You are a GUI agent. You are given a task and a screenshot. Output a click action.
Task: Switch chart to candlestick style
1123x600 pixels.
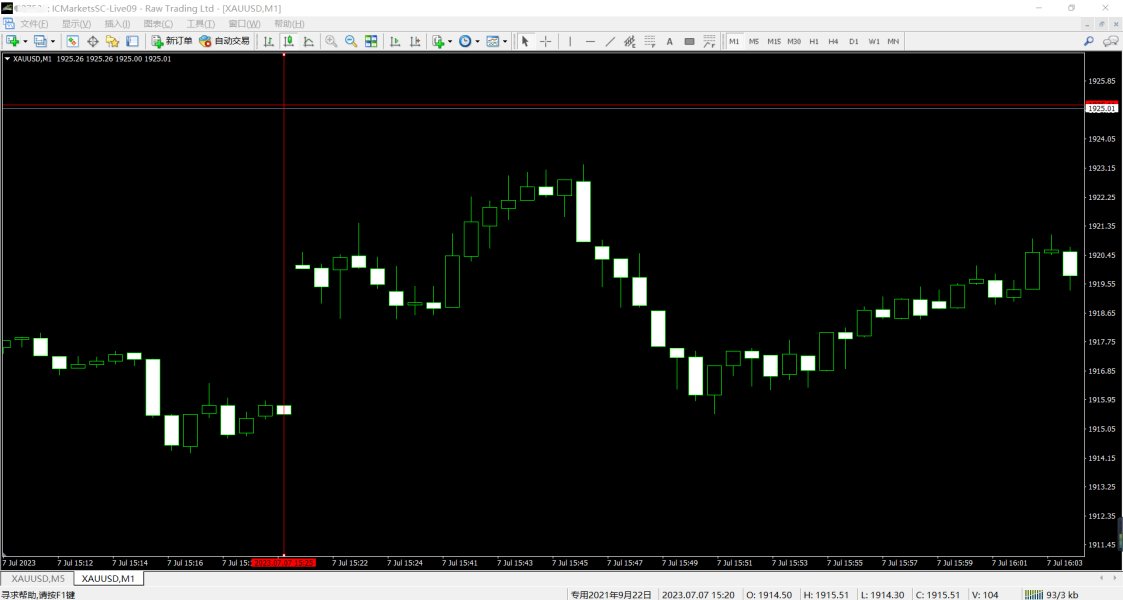289,42
